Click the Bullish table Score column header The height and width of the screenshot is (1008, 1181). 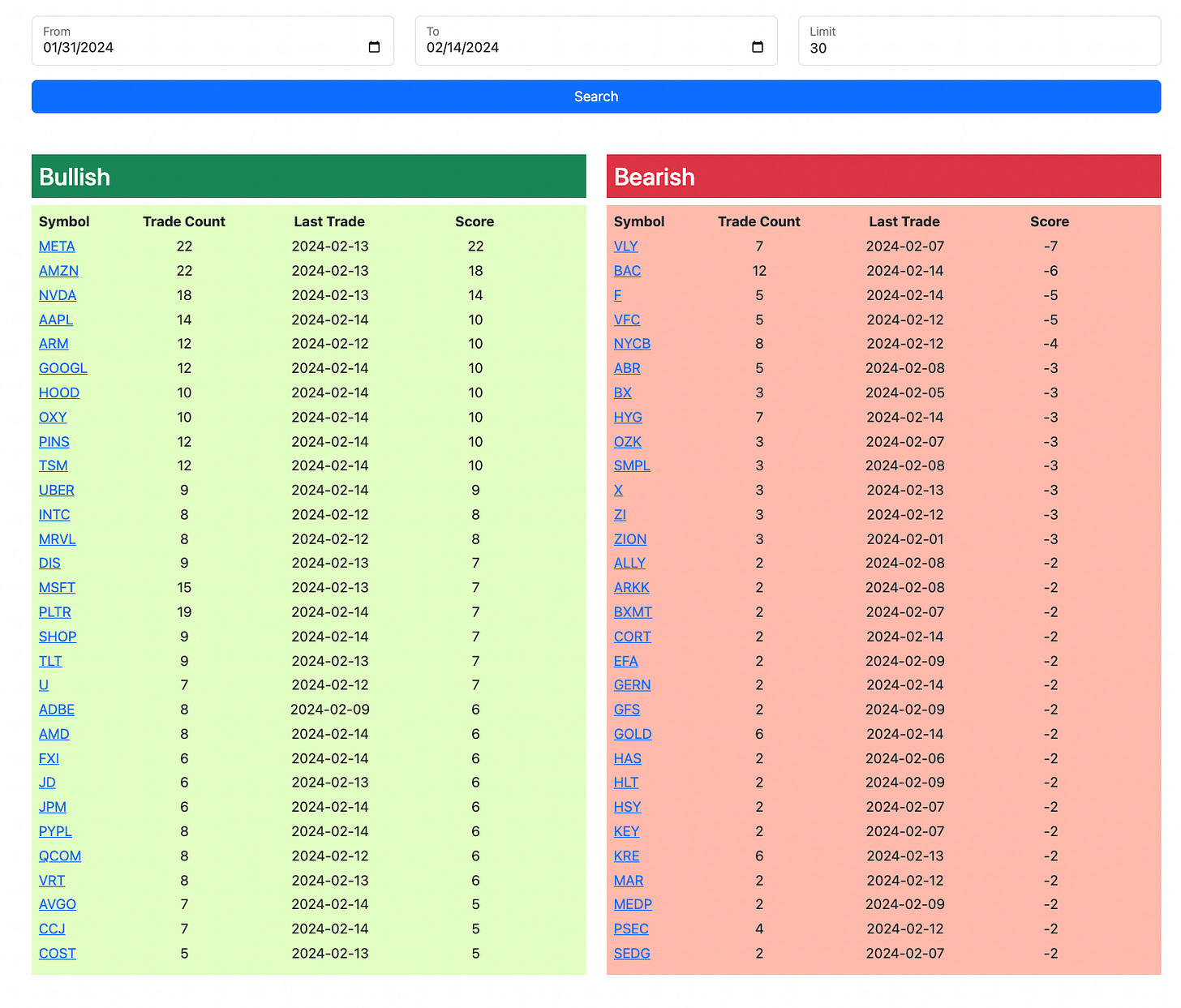coord(475,221)
